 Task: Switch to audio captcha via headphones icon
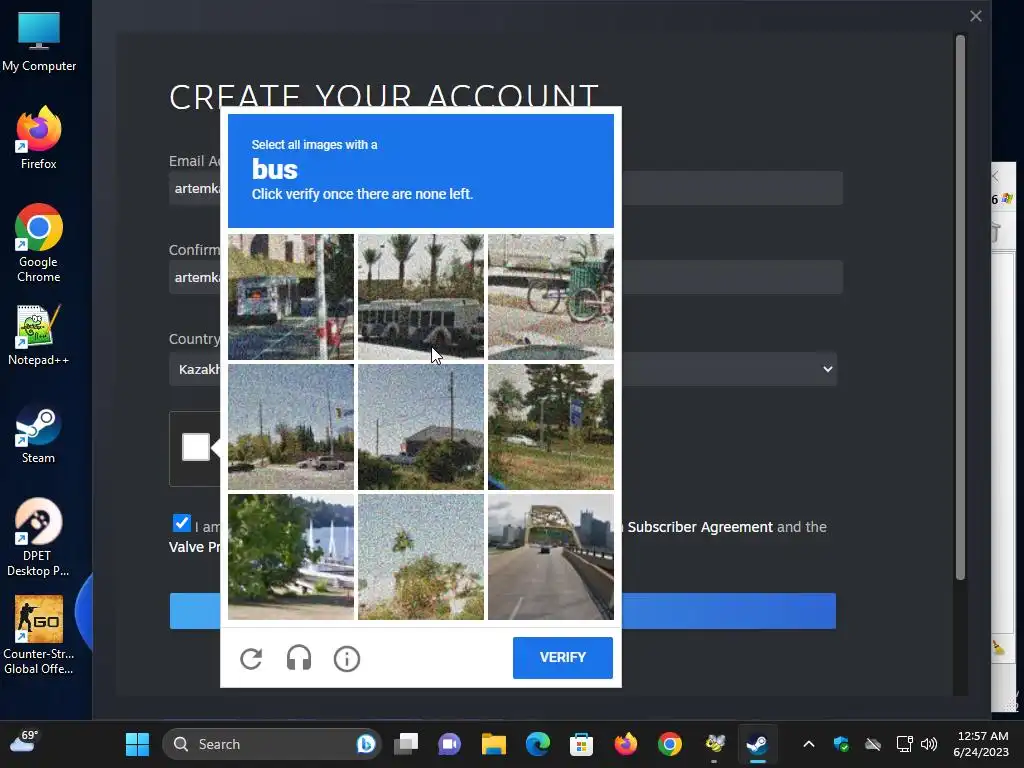(x=298, y=658)
